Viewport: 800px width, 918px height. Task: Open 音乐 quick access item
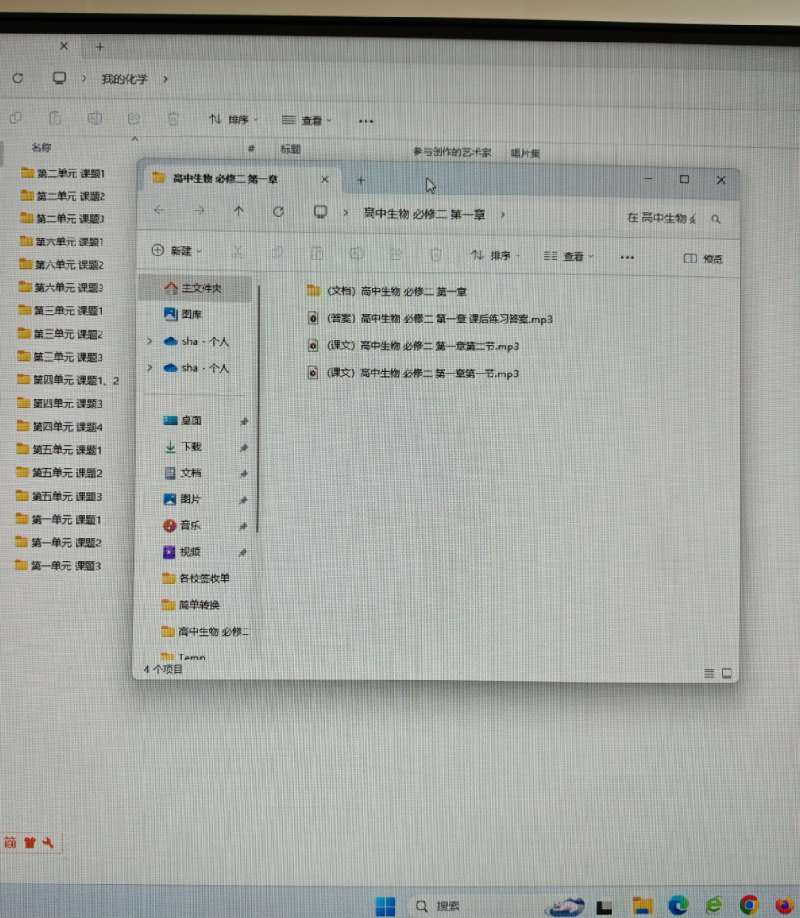coord(182,525)
